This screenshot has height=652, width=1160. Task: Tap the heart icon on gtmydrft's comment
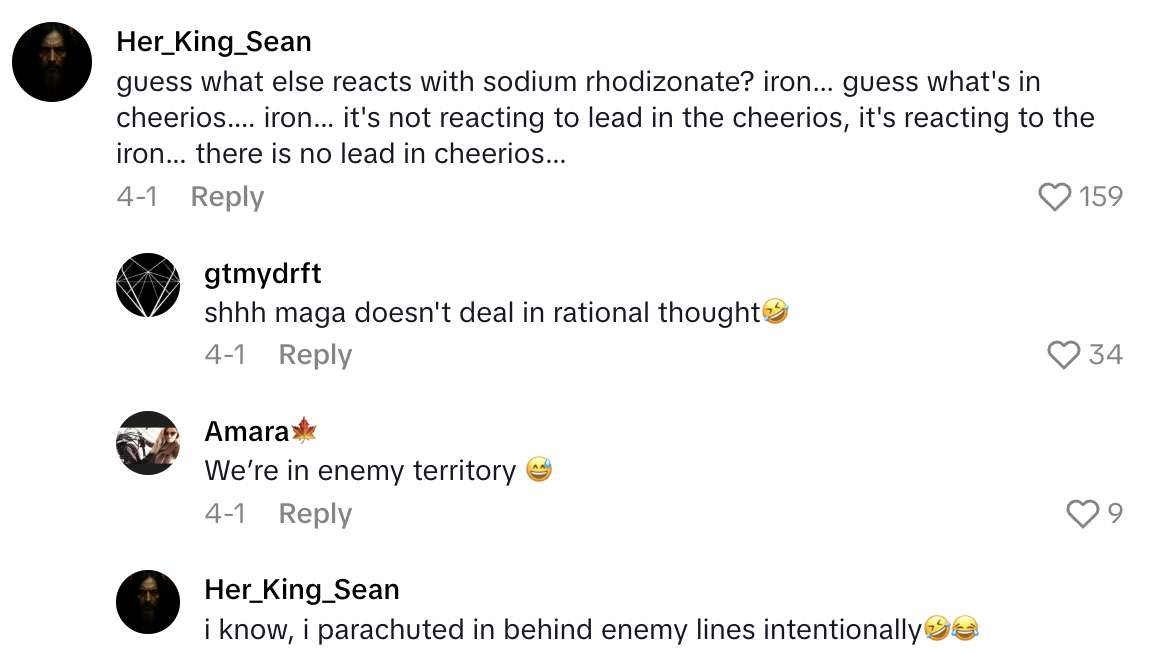pos(1063,355)
